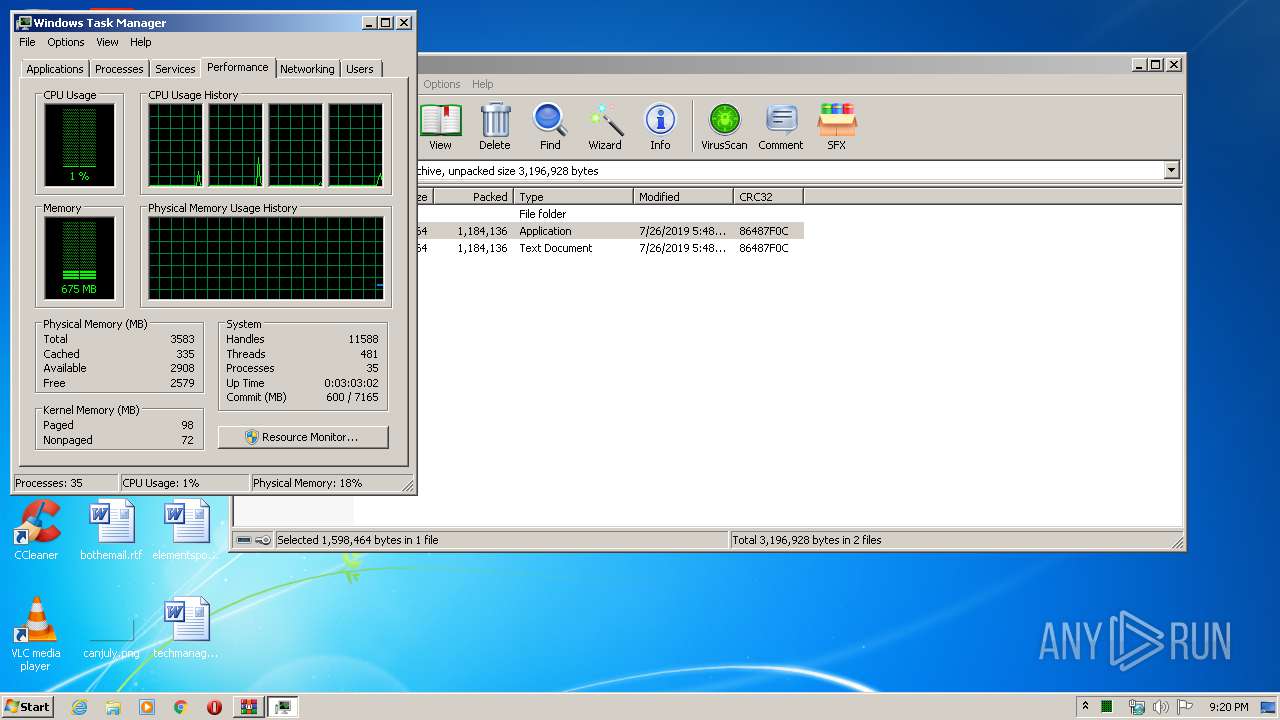Image resolution: width=1280 pixels, height=720 pixels.
Task: Click the network tray icon
Action: point(1136,707)
